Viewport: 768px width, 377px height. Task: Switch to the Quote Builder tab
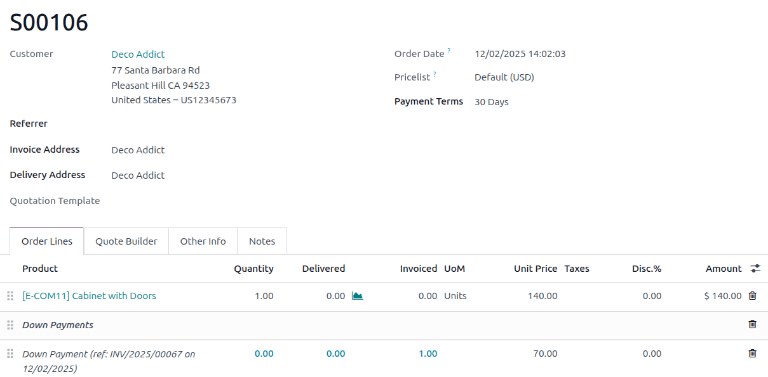pos(126,241)
